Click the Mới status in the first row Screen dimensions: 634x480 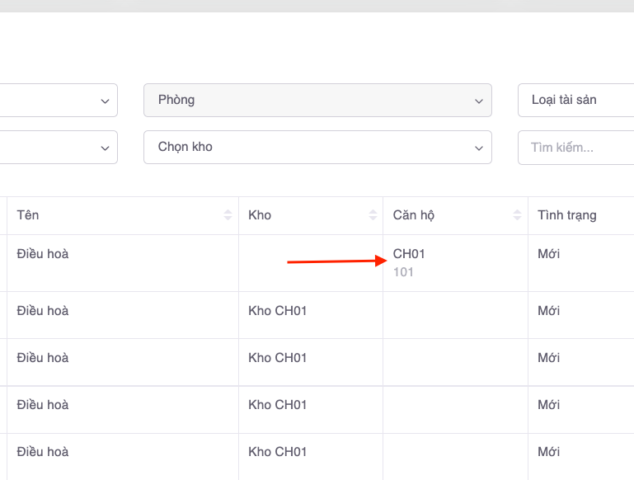548,254
